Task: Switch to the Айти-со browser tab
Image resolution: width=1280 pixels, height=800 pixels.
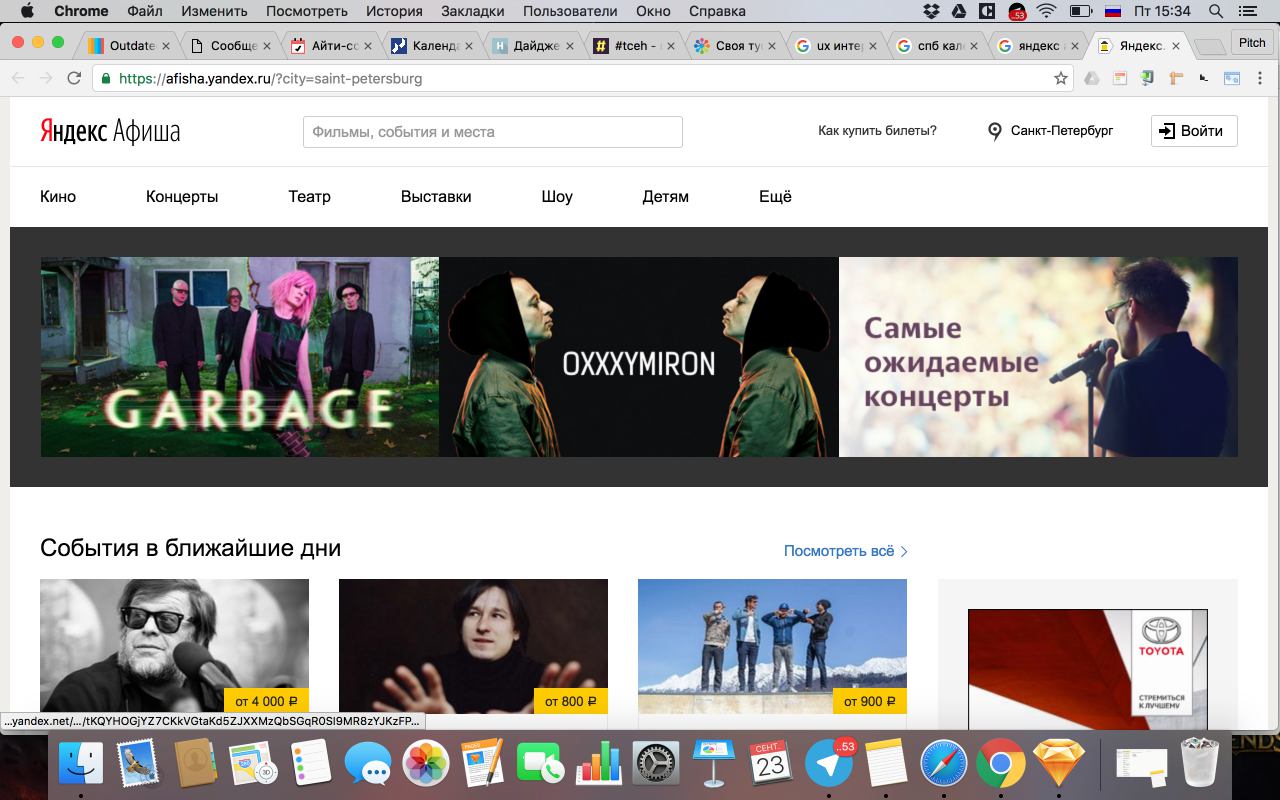Action: tap(330, 46)
